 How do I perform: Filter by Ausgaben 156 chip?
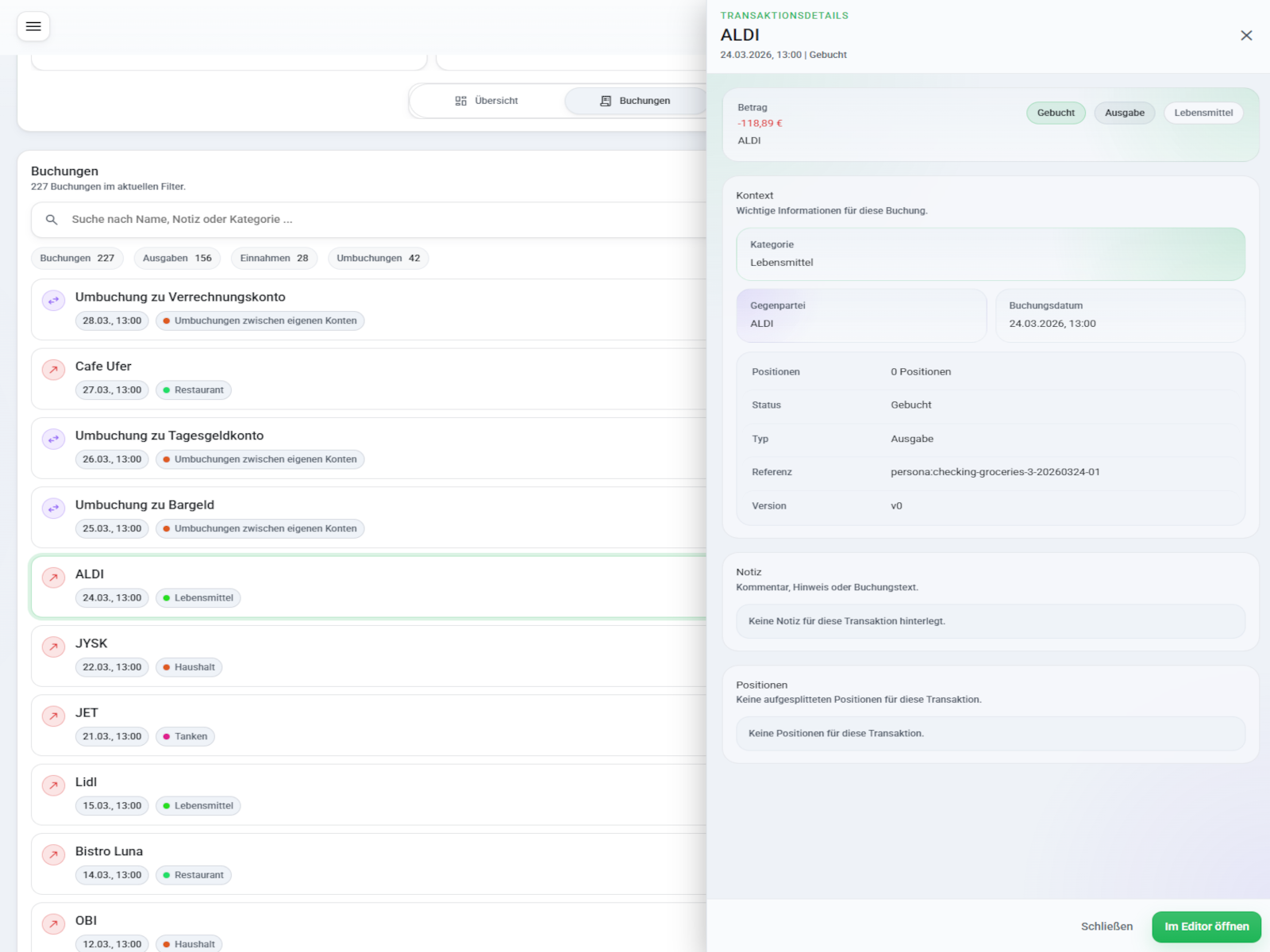coord(177,258)
